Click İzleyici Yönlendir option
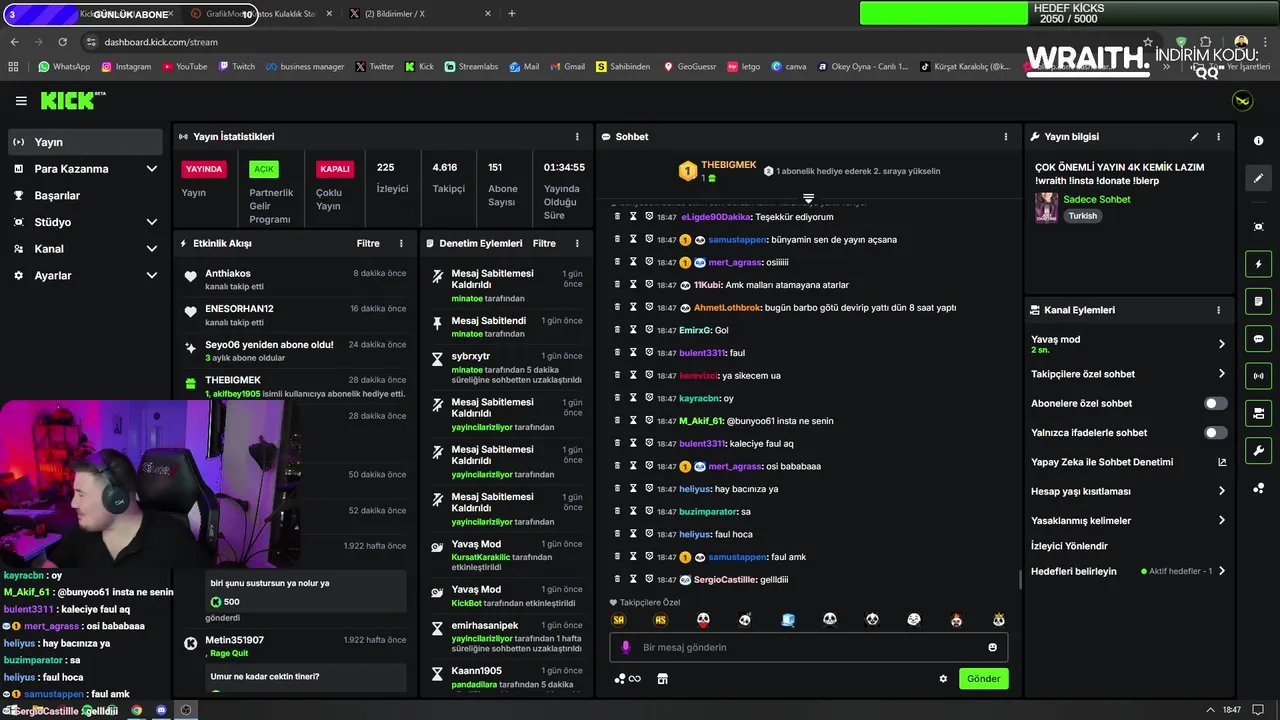The height and width of the screenshot is (720, 1280). (x=1069, y=546)
